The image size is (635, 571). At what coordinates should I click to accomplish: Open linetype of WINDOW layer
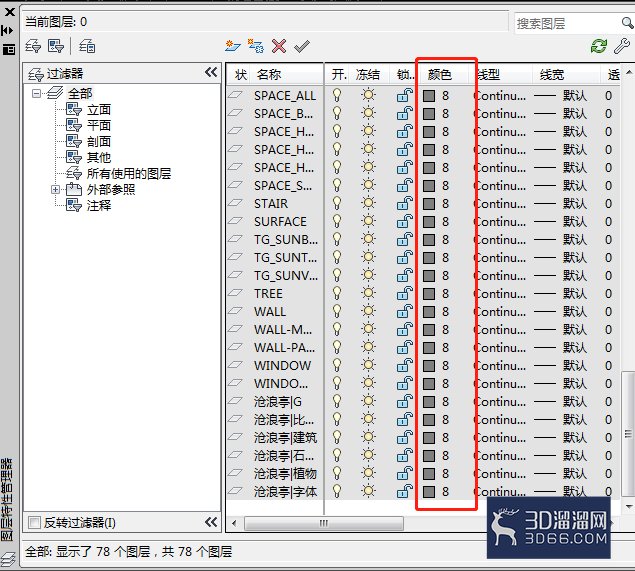pos(500,365)
